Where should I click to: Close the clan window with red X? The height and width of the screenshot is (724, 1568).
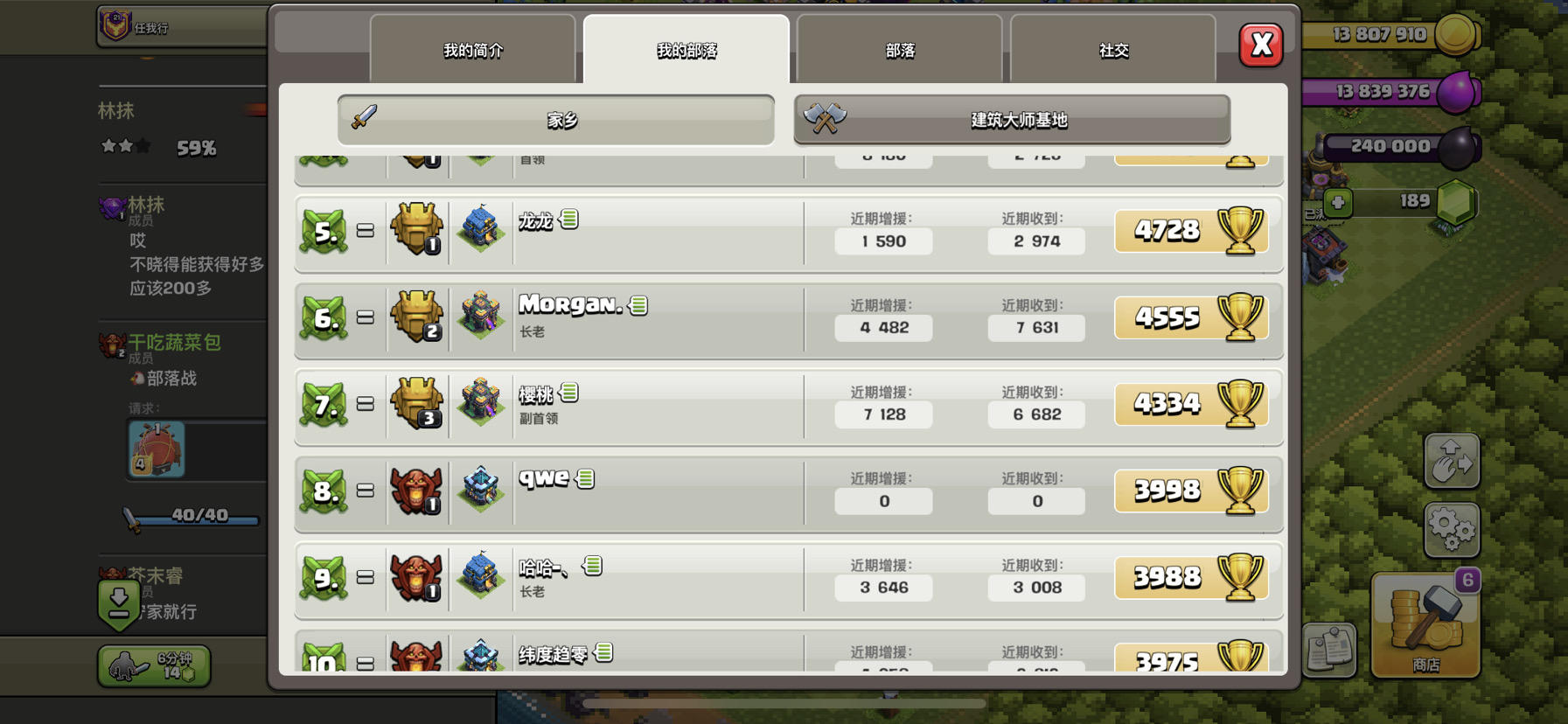[x=1261, y=45]
